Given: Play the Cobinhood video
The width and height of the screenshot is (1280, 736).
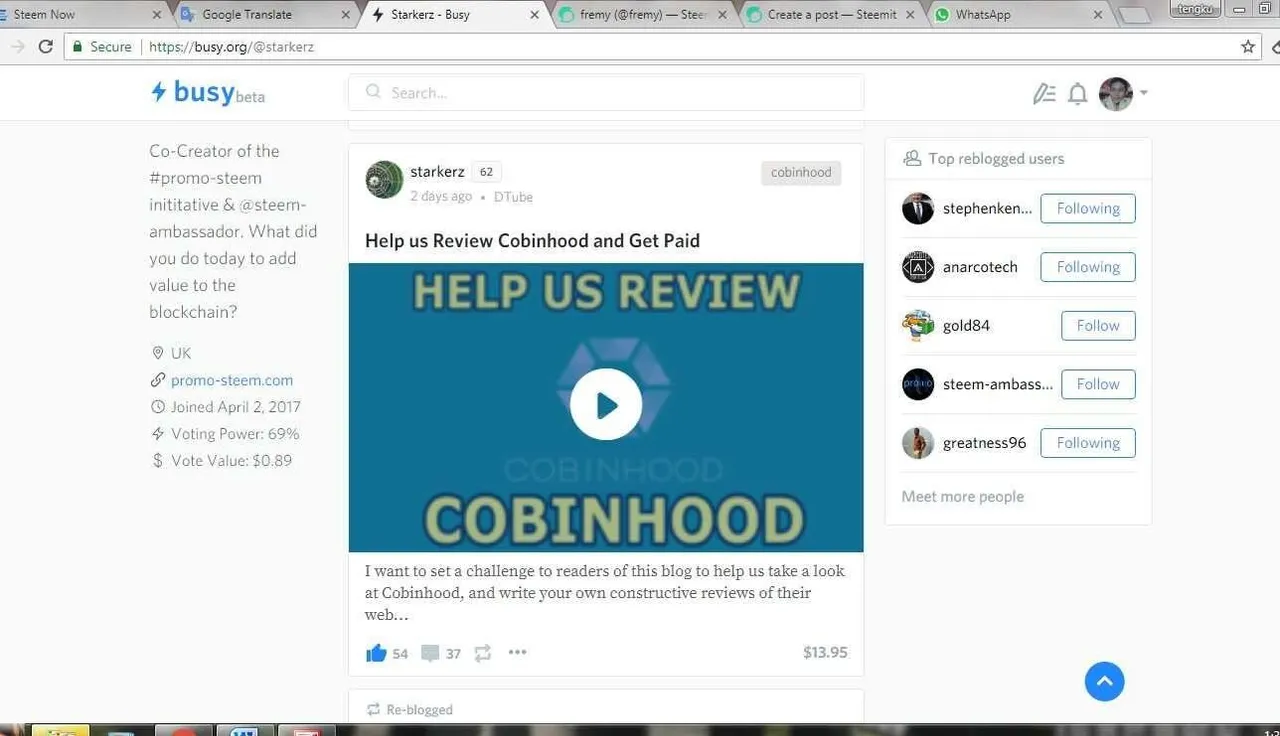Looking at the screenshot, I should click(x=606, y=404).
